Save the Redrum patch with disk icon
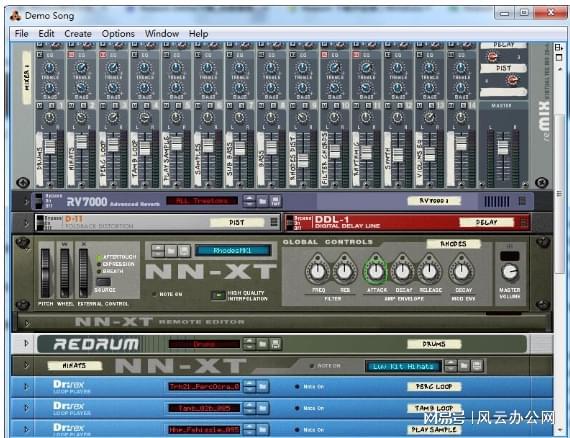The width and height of the screenshot is (570, 438). (275, 344)
